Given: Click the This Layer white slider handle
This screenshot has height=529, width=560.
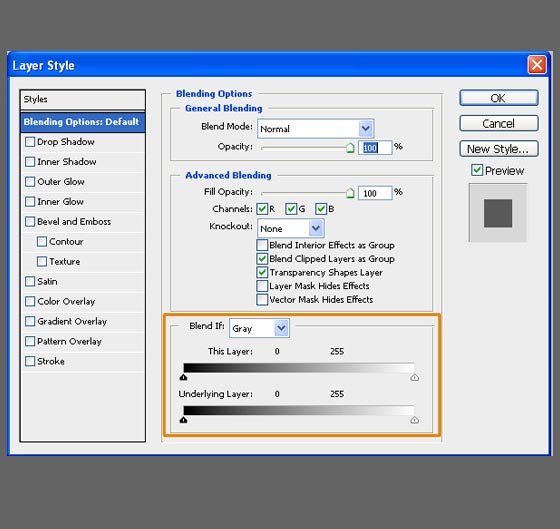Looking at the screenshot, I should tap(415, 377).
